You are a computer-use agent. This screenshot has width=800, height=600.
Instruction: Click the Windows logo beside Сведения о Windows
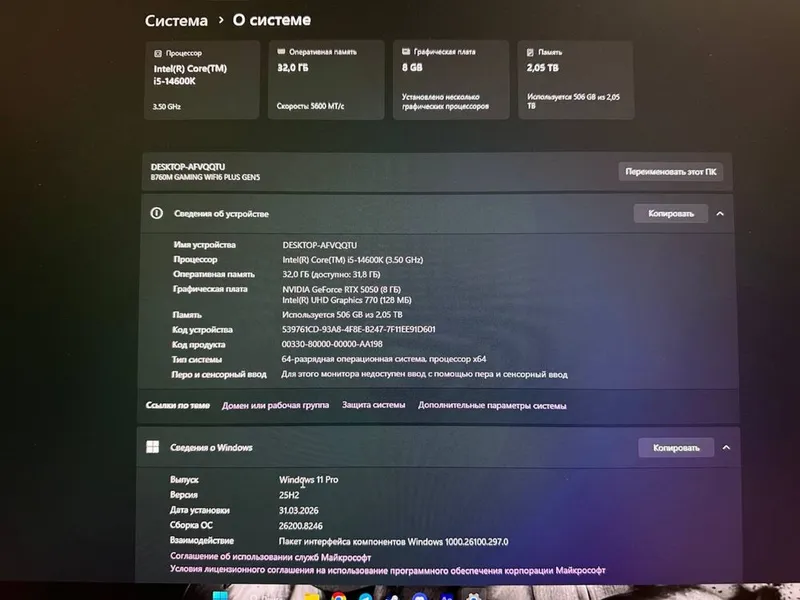[x=153, y=447]
